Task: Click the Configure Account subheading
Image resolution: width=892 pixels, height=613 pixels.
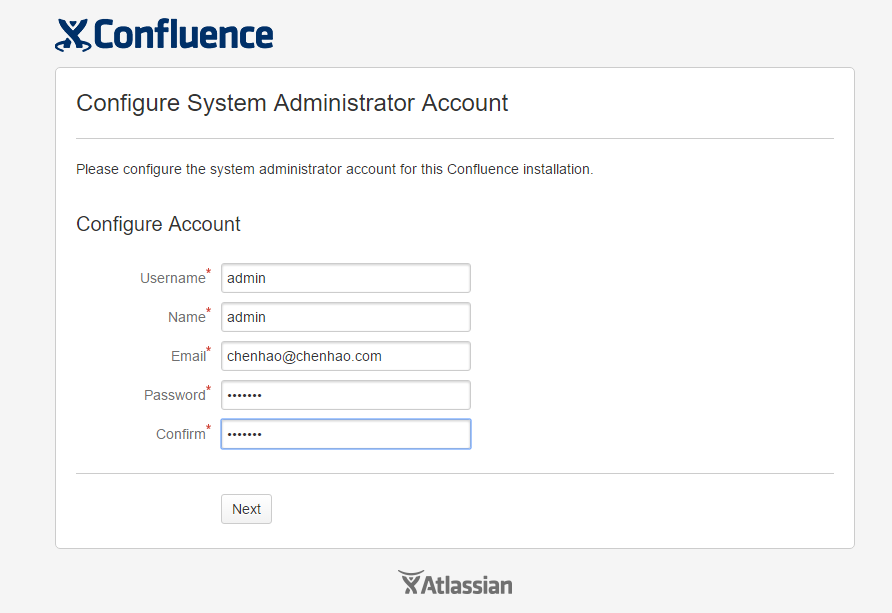Action: (x=158, y=224)
